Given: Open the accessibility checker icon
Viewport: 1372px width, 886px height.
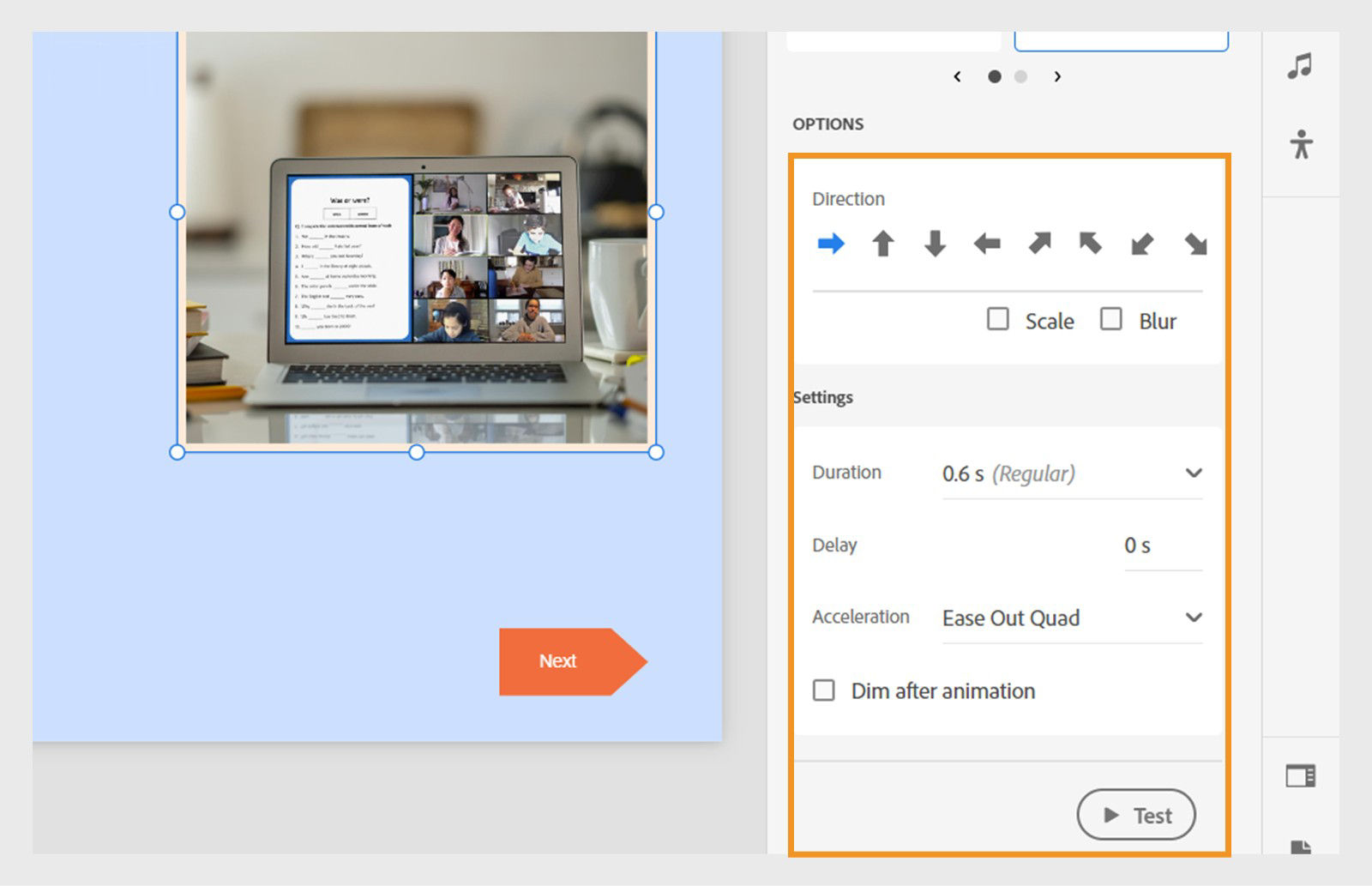Looking at the screenshot, I should [x=1302, y=146].
